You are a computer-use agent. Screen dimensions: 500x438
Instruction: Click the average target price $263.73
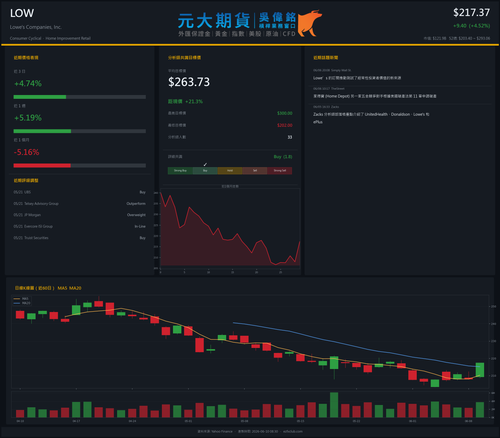189,82
